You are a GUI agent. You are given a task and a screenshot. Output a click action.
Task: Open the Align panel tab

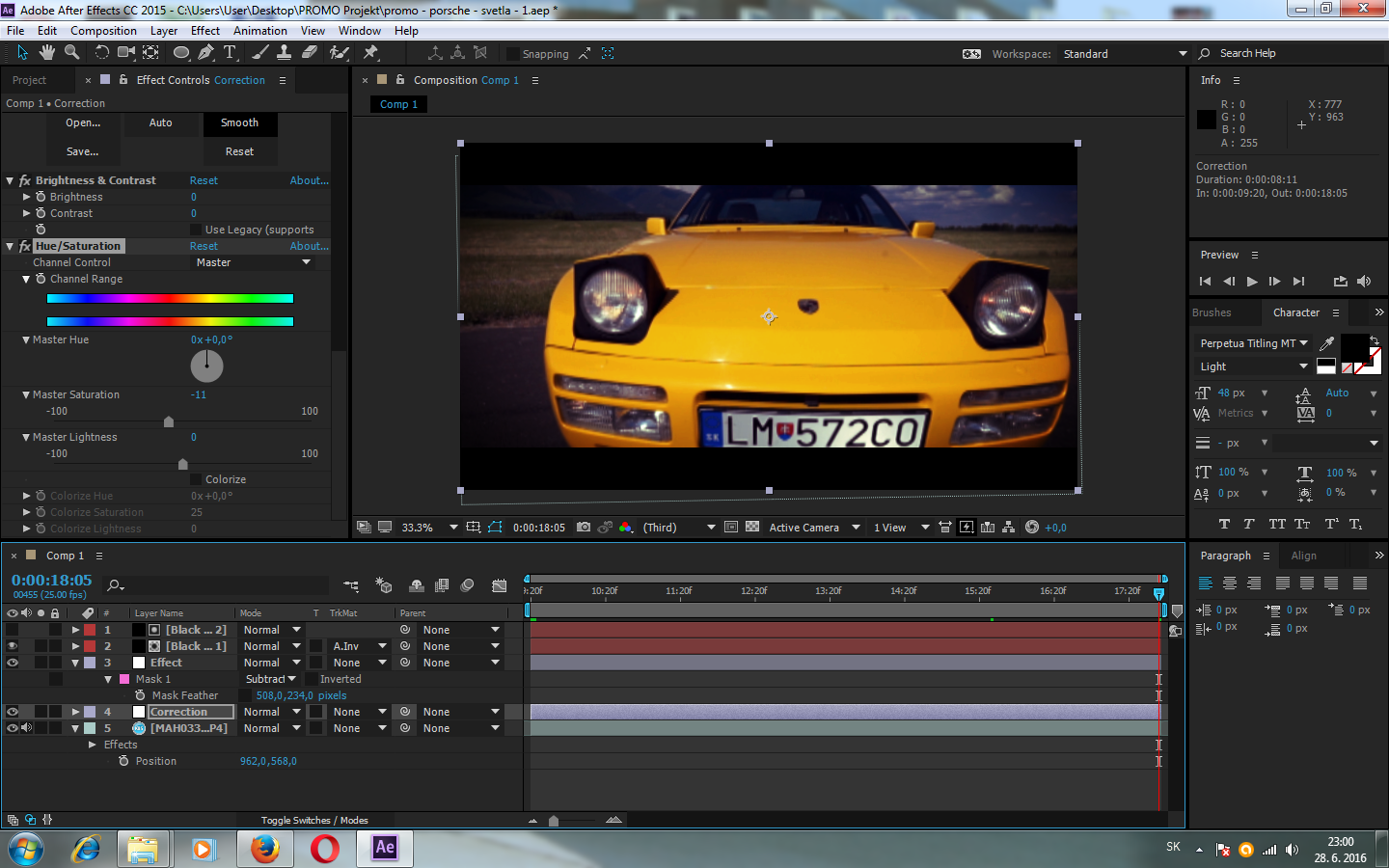[x=1304, y=556]
